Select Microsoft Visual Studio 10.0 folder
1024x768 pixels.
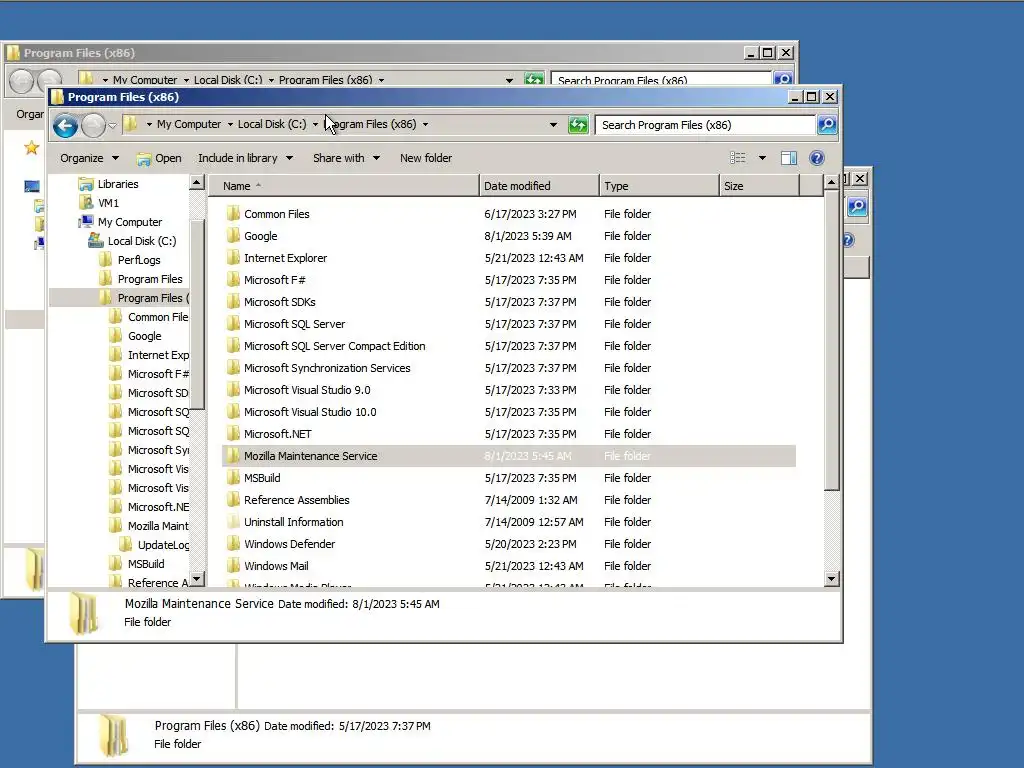tap(509, 412)
